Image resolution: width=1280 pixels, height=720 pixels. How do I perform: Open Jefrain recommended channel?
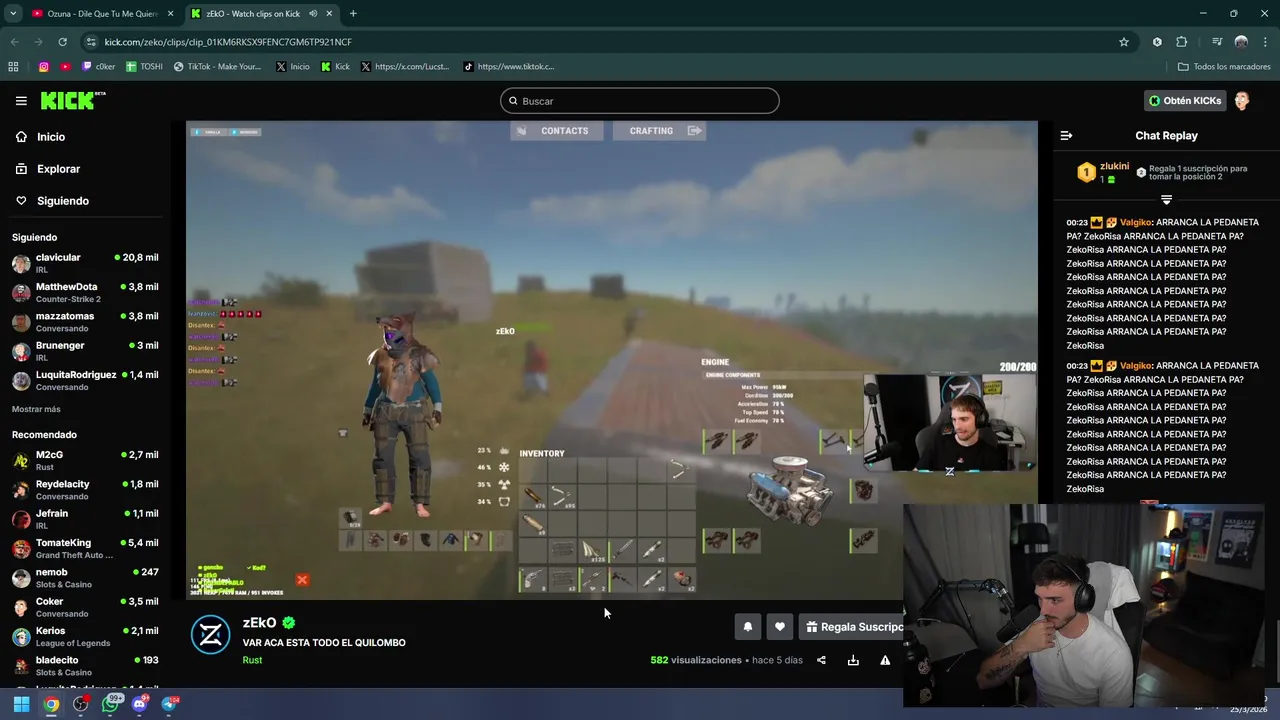(85, 519)
